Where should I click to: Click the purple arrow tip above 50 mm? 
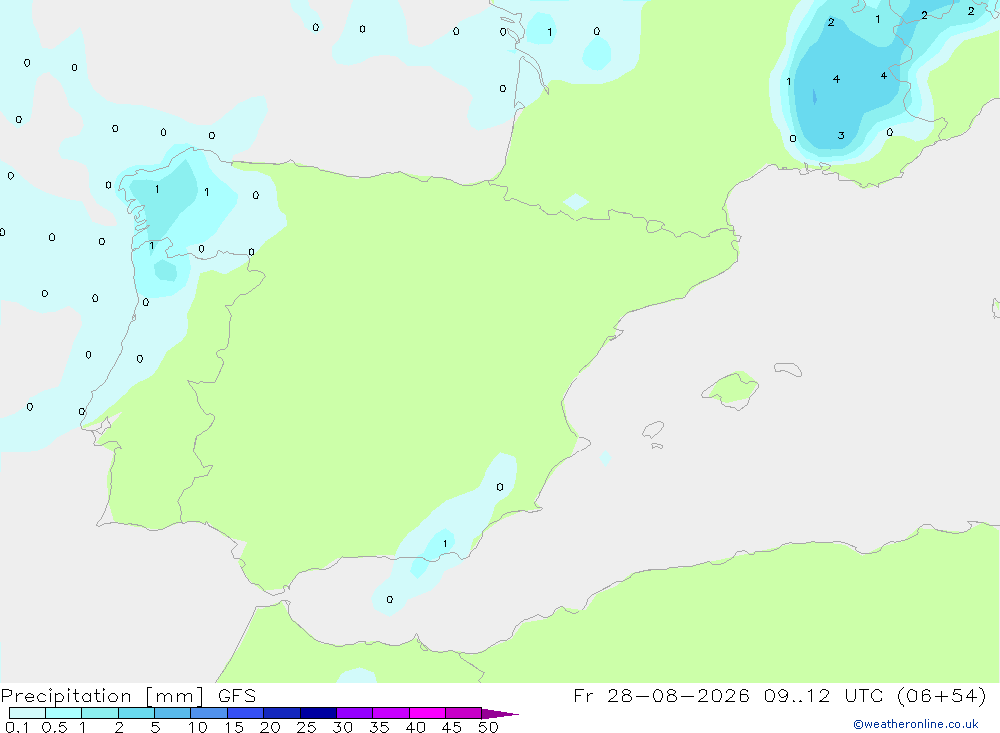(499, 713)
